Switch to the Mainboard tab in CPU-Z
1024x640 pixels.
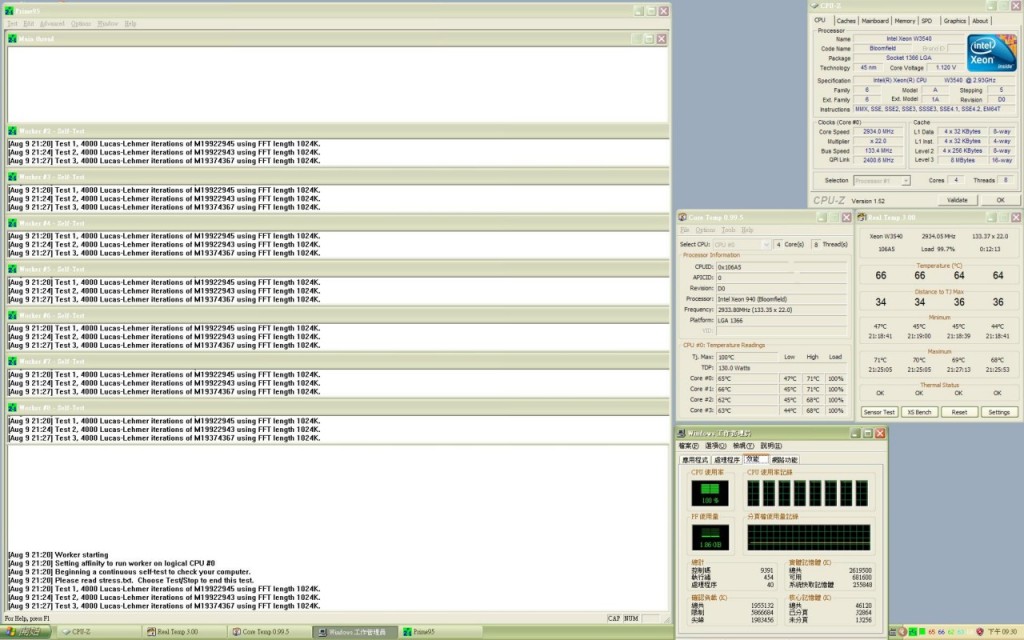pos(875,21)
